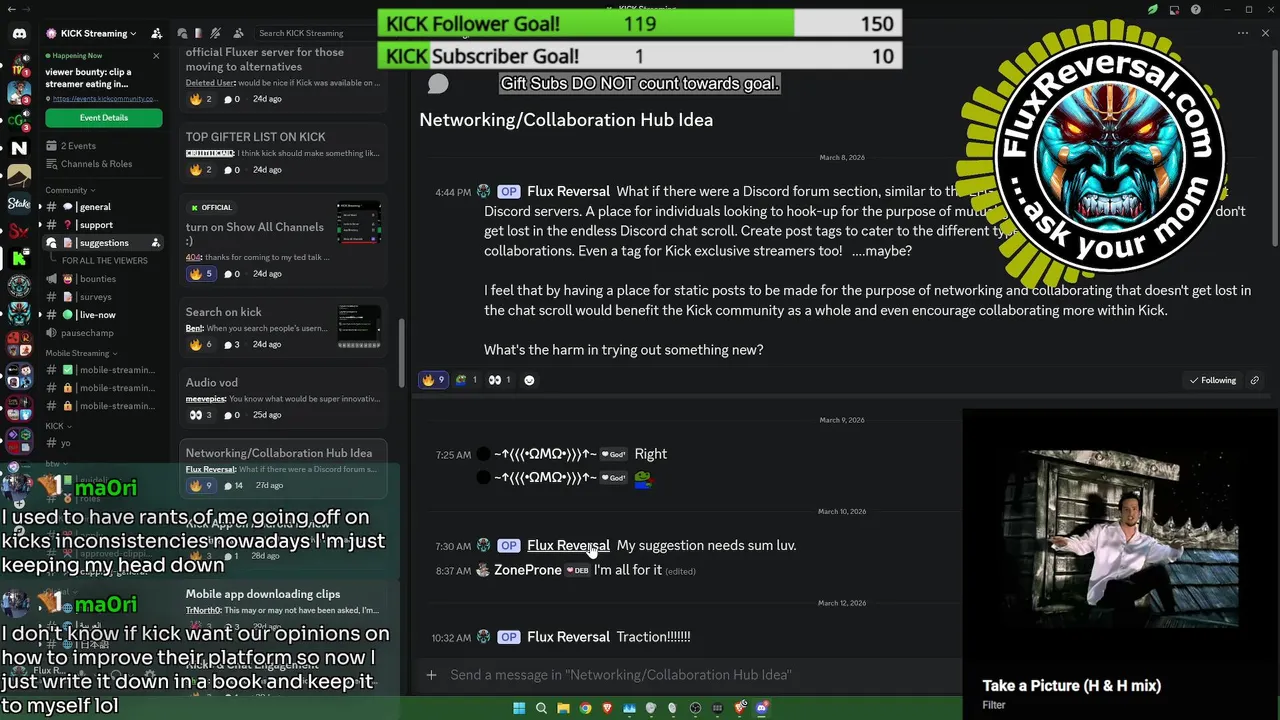The width and height of the screenshot is (1280, 720).
Task: Click the Event Details button
Action: [x=103, y=118]
